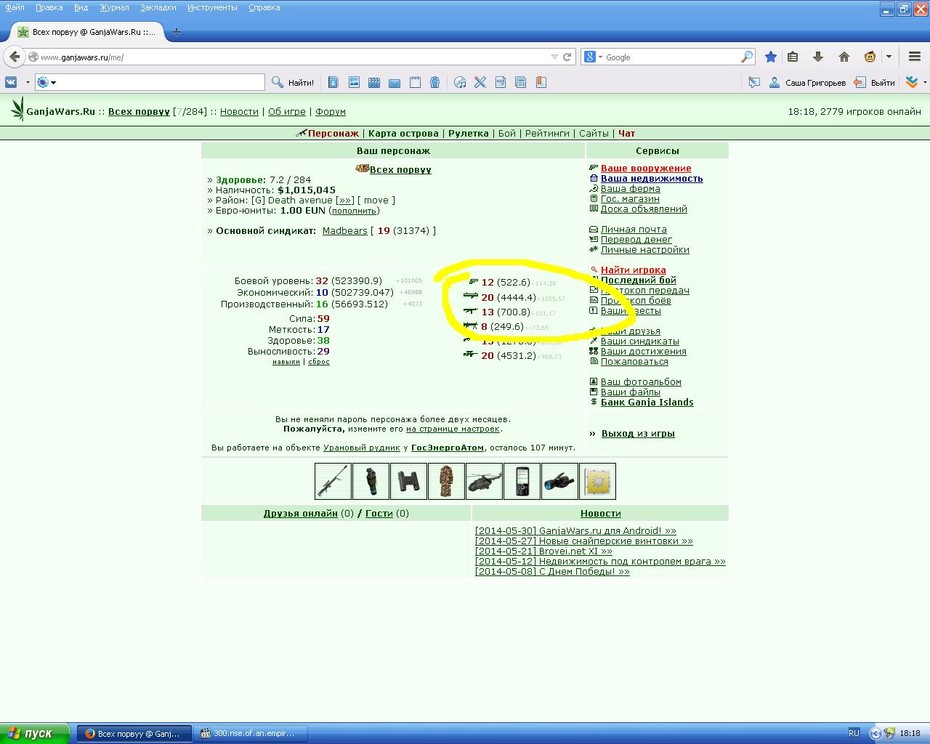This screenshot has height=744, width=930.
Task: Click the Выйти logout icon in the VK toolbar
Action: coord(859,82)
